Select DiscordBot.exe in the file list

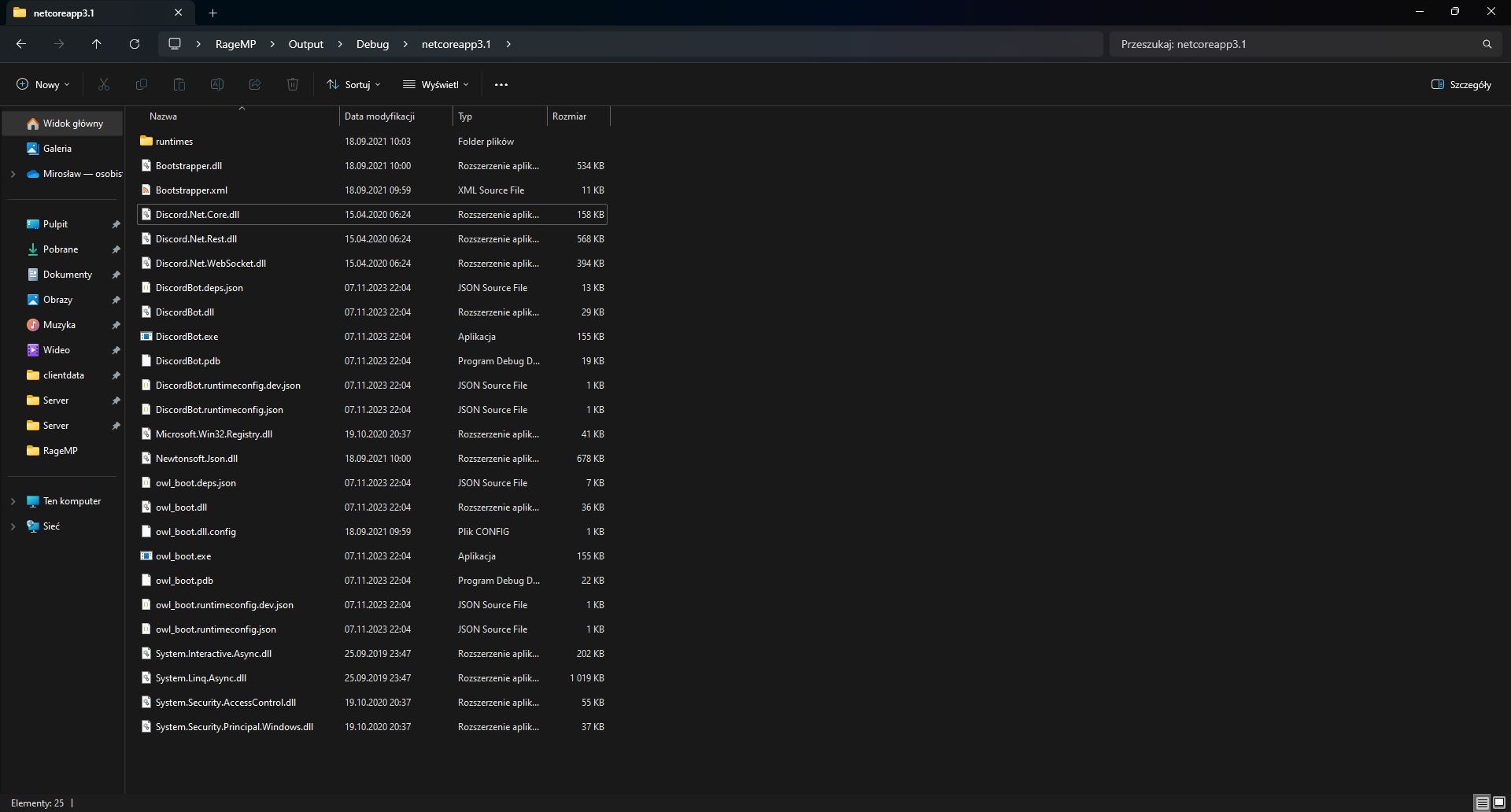coord(187,336)
